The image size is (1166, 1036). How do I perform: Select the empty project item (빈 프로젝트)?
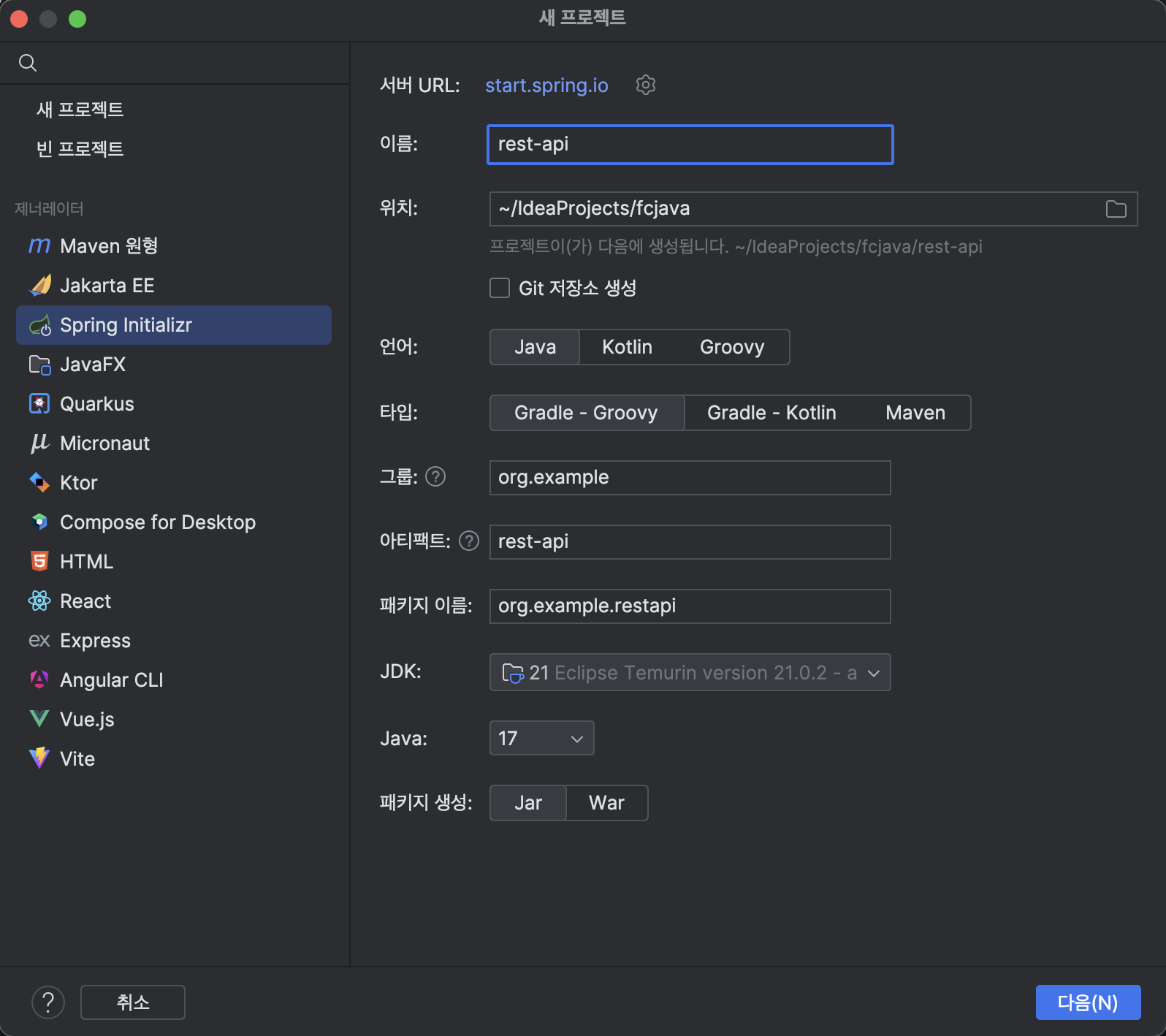pyautogui.click(x=80, y=149)
